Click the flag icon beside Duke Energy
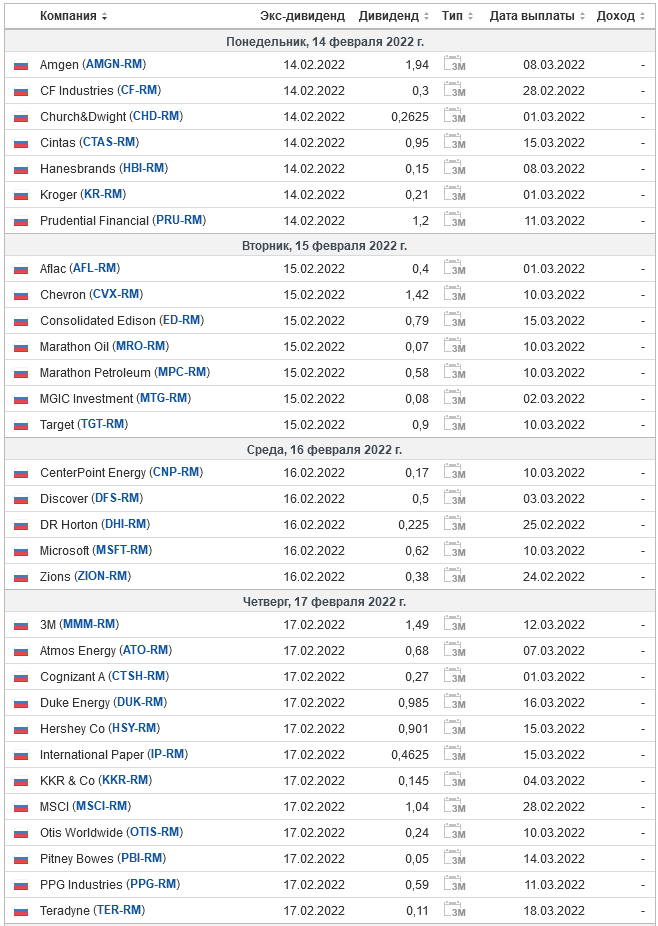 [21, 704]
